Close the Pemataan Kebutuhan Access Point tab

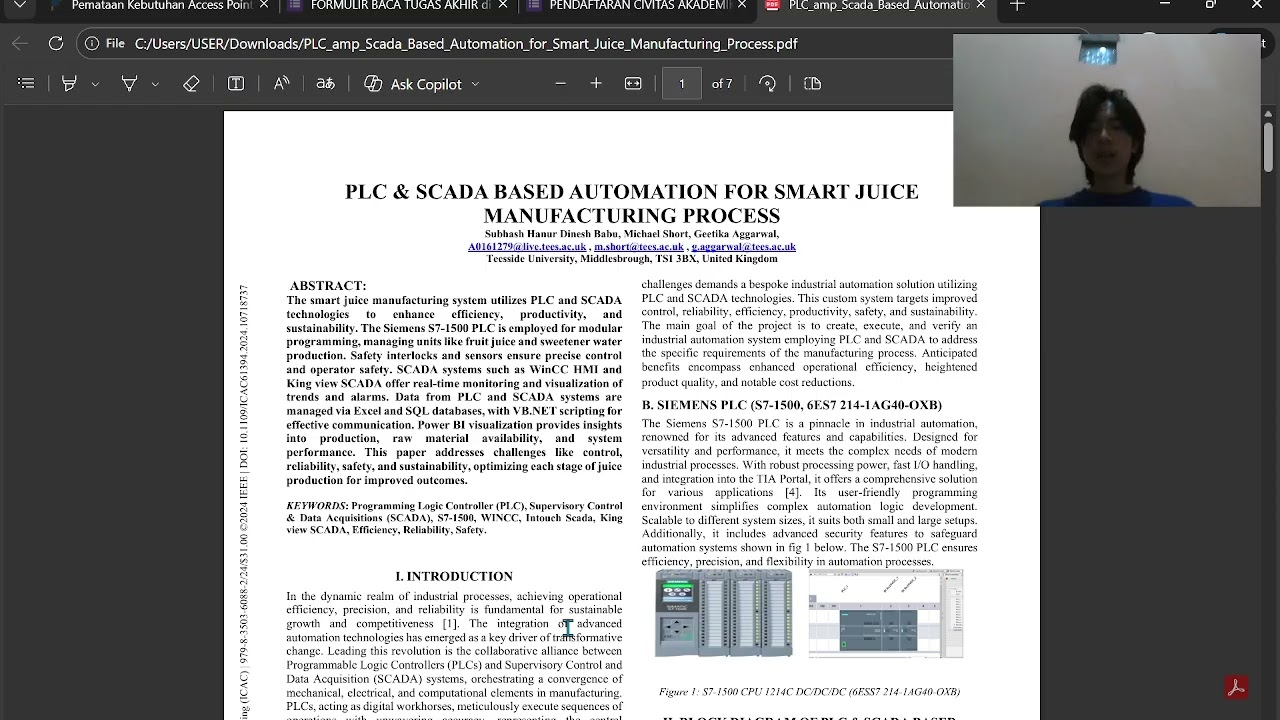pyautogui.click(x=264, y=5)
